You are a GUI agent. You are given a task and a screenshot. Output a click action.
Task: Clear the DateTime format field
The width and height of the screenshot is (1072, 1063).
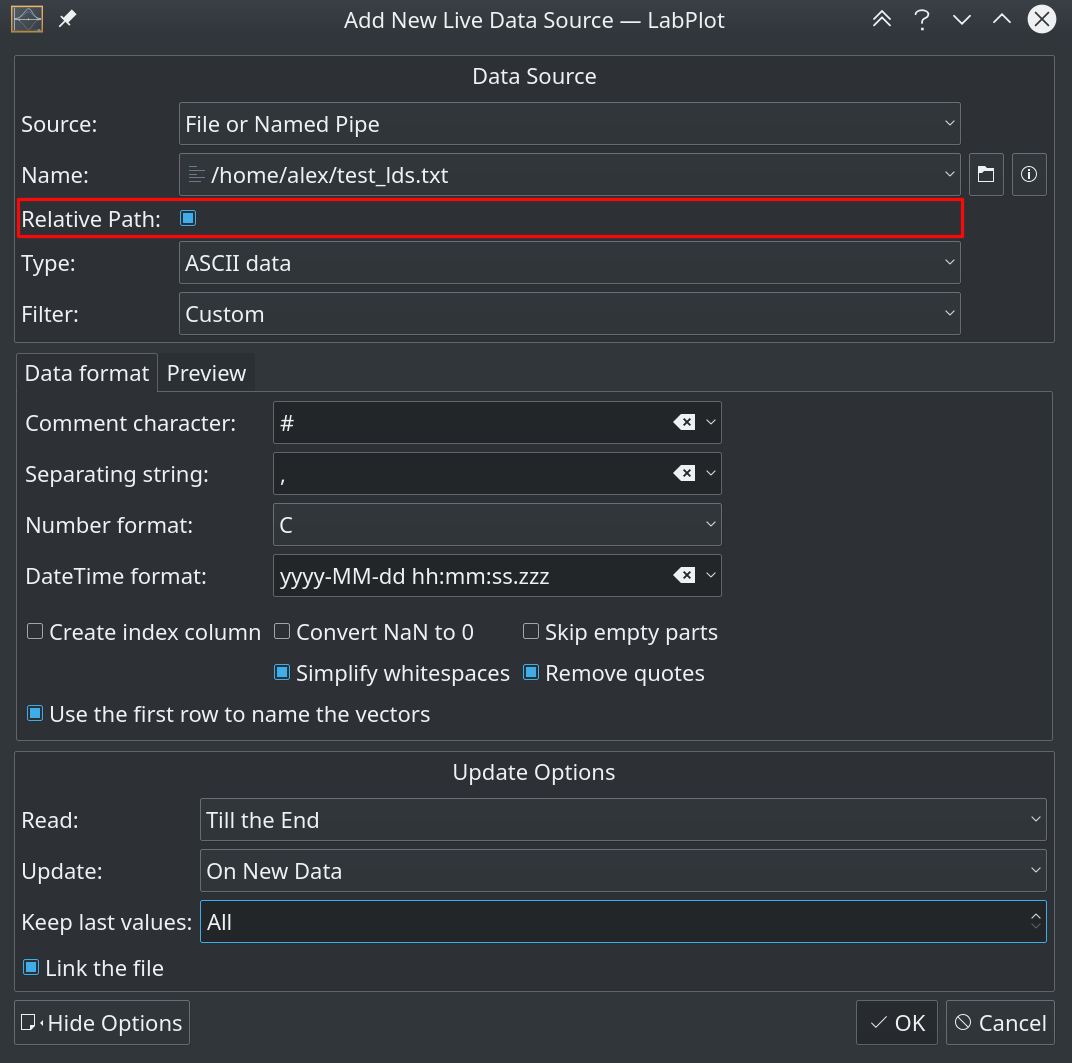pos(685,575)
